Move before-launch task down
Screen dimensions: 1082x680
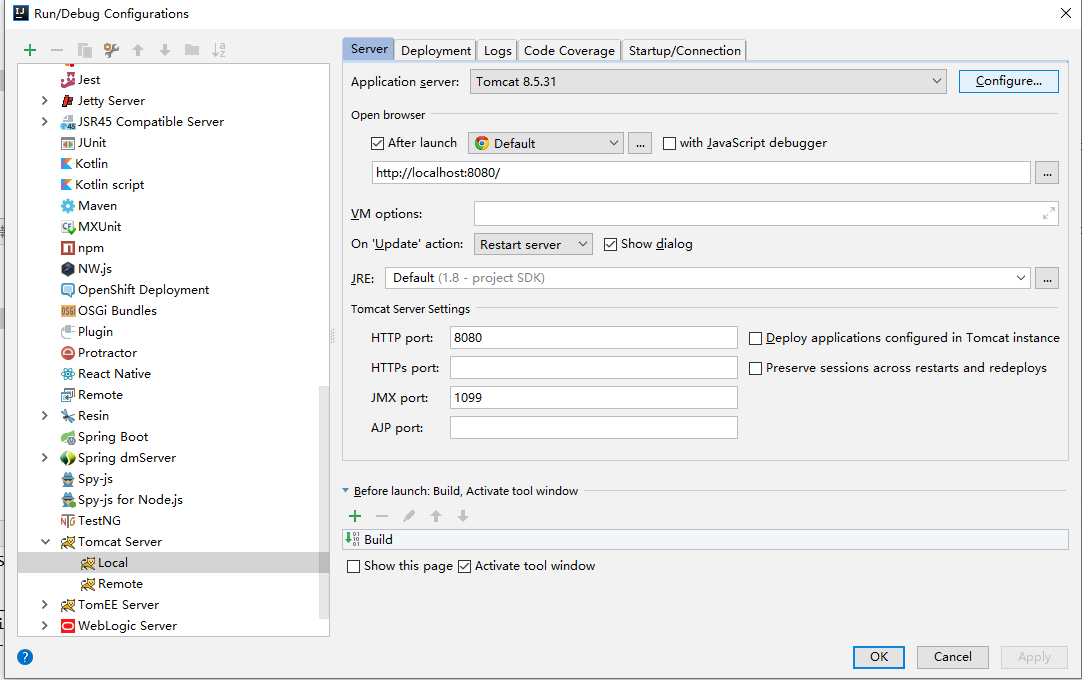tap(463, 516)
